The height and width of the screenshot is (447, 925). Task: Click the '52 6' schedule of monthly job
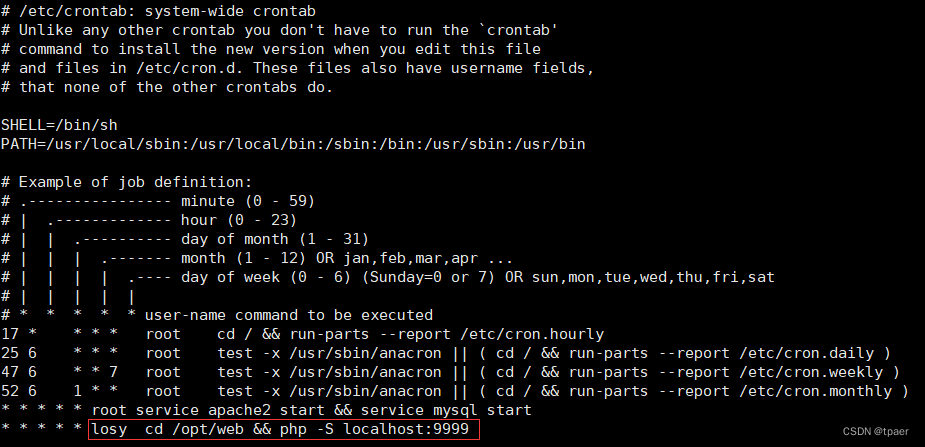[19, 391]
